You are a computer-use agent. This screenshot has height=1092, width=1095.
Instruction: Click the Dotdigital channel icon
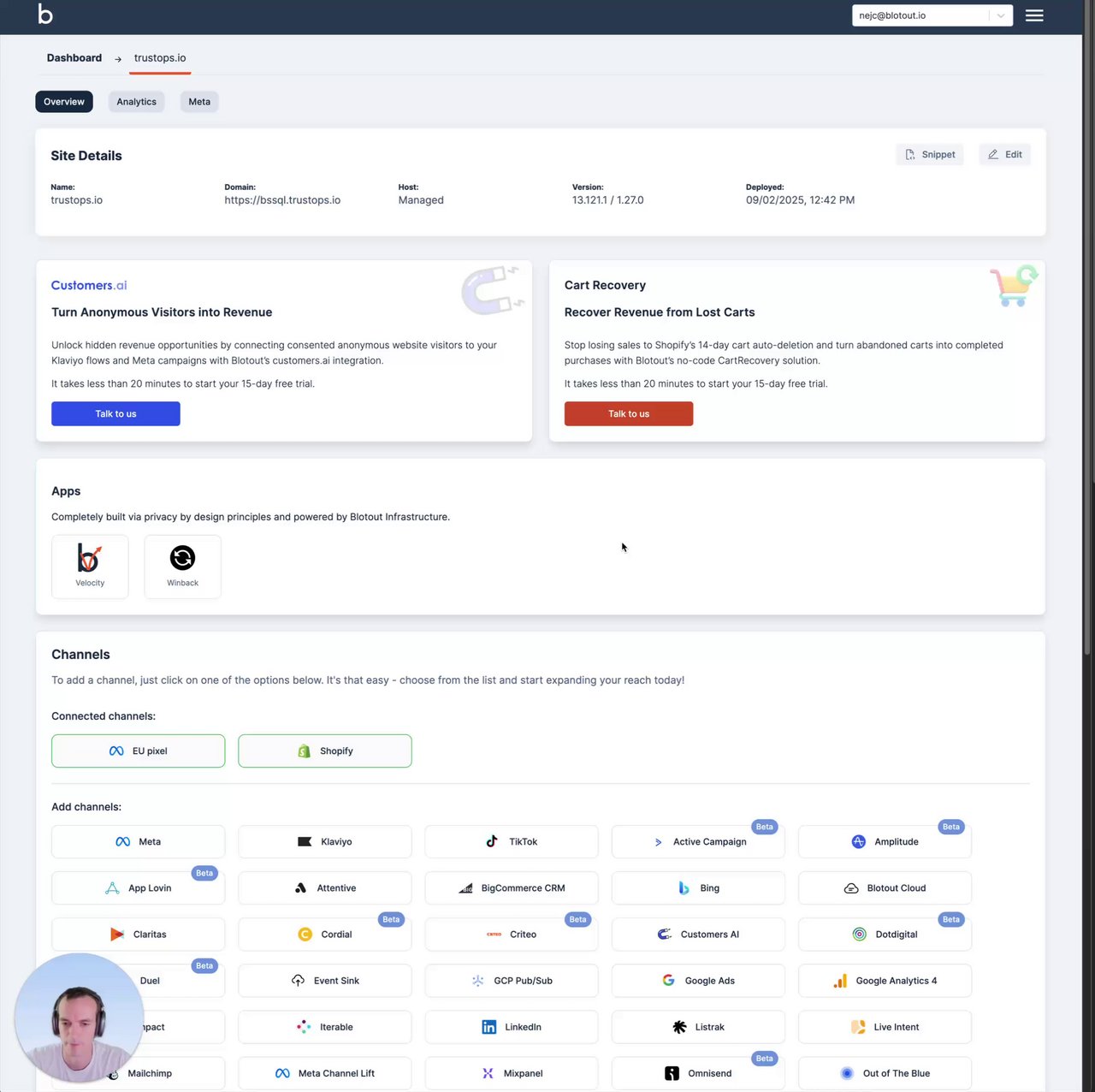[x=860, y=935]
